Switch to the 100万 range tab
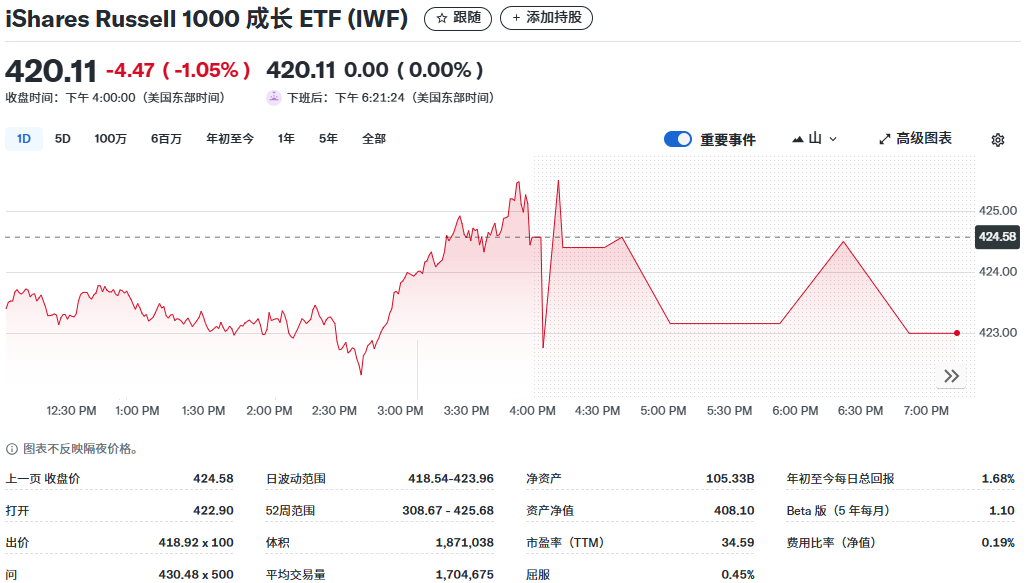The height and width of the screenshot is (583, 1027). pyautogui.click(x=110, y=139)
